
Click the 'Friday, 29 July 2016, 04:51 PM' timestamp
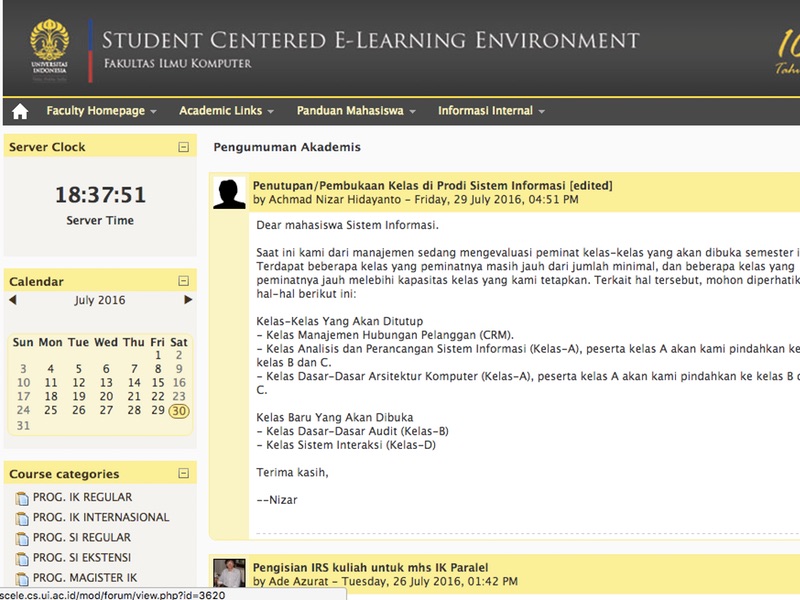click(496, 199)
